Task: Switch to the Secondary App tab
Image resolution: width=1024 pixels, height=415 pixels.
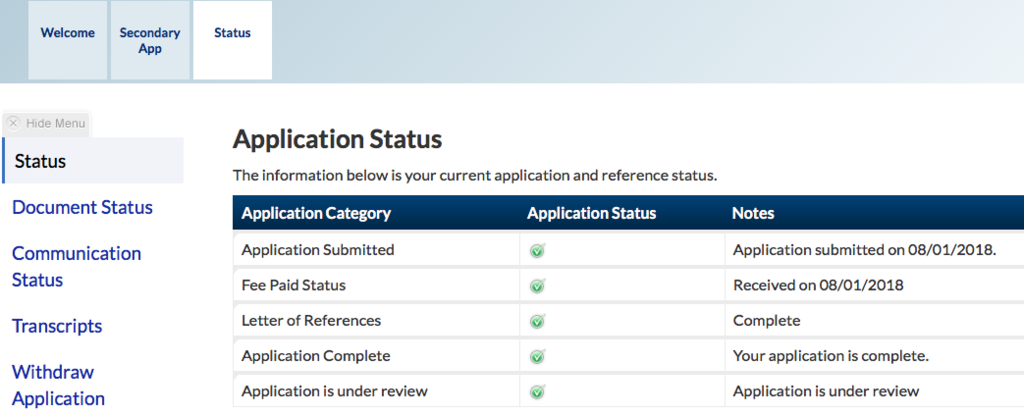Action: click(x=150, y=41)
